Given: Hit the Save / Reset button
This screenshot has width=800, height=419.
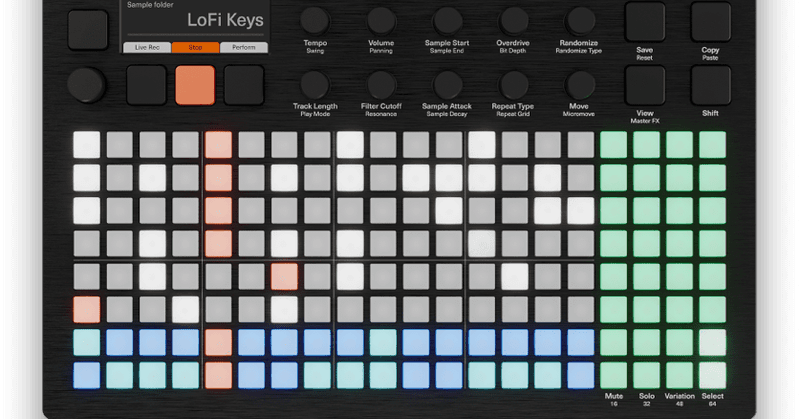Looking at the screenshot, I should [x=645, y=21].
